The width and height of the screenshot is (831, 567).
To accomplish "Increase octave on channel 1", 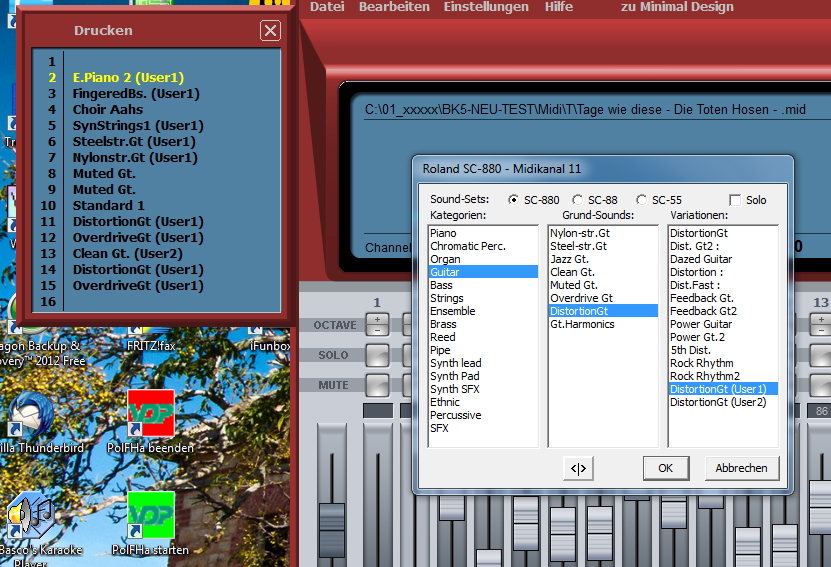I will click(x=377, y=320).
